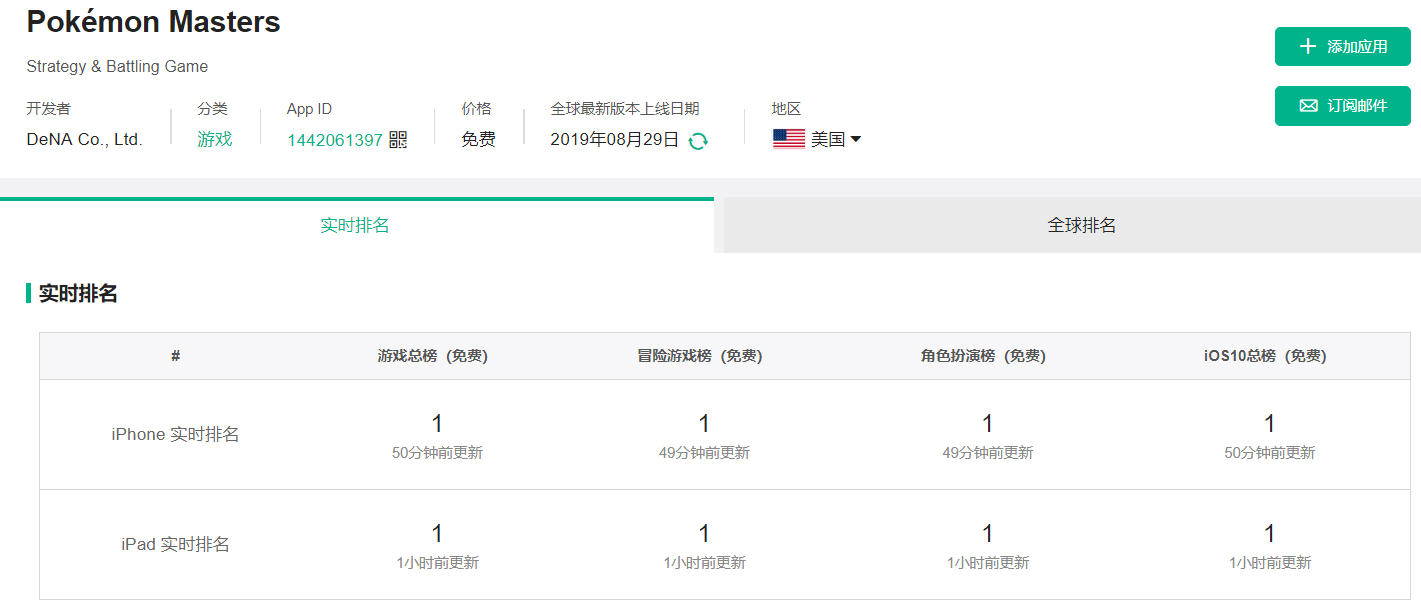Click the green refresh icon next to release date
This screenshot has width=1421, height=605.
(698, 141)
